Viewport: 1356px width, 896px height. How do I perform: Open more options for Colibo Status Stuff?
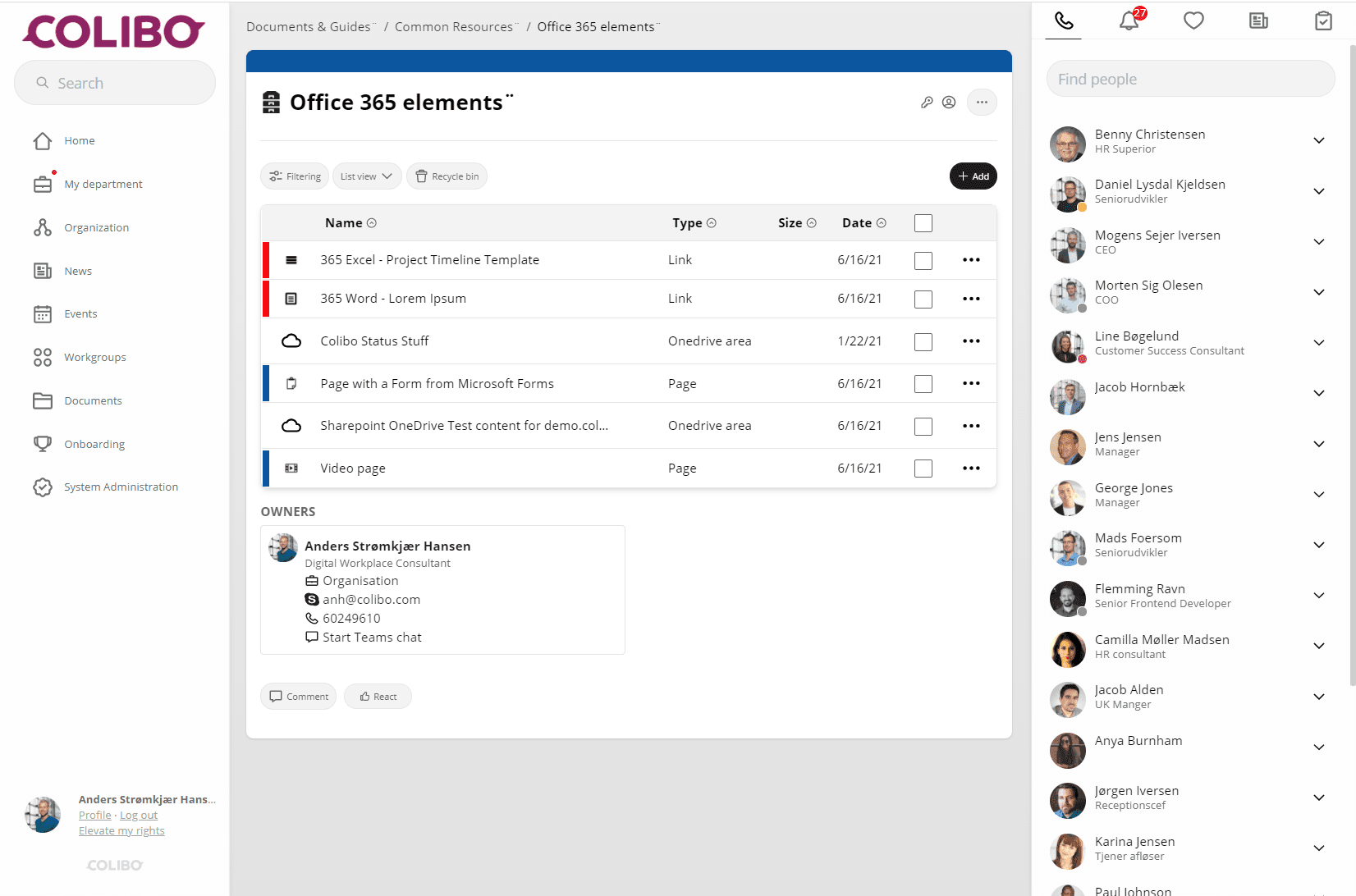coord(971,341)
